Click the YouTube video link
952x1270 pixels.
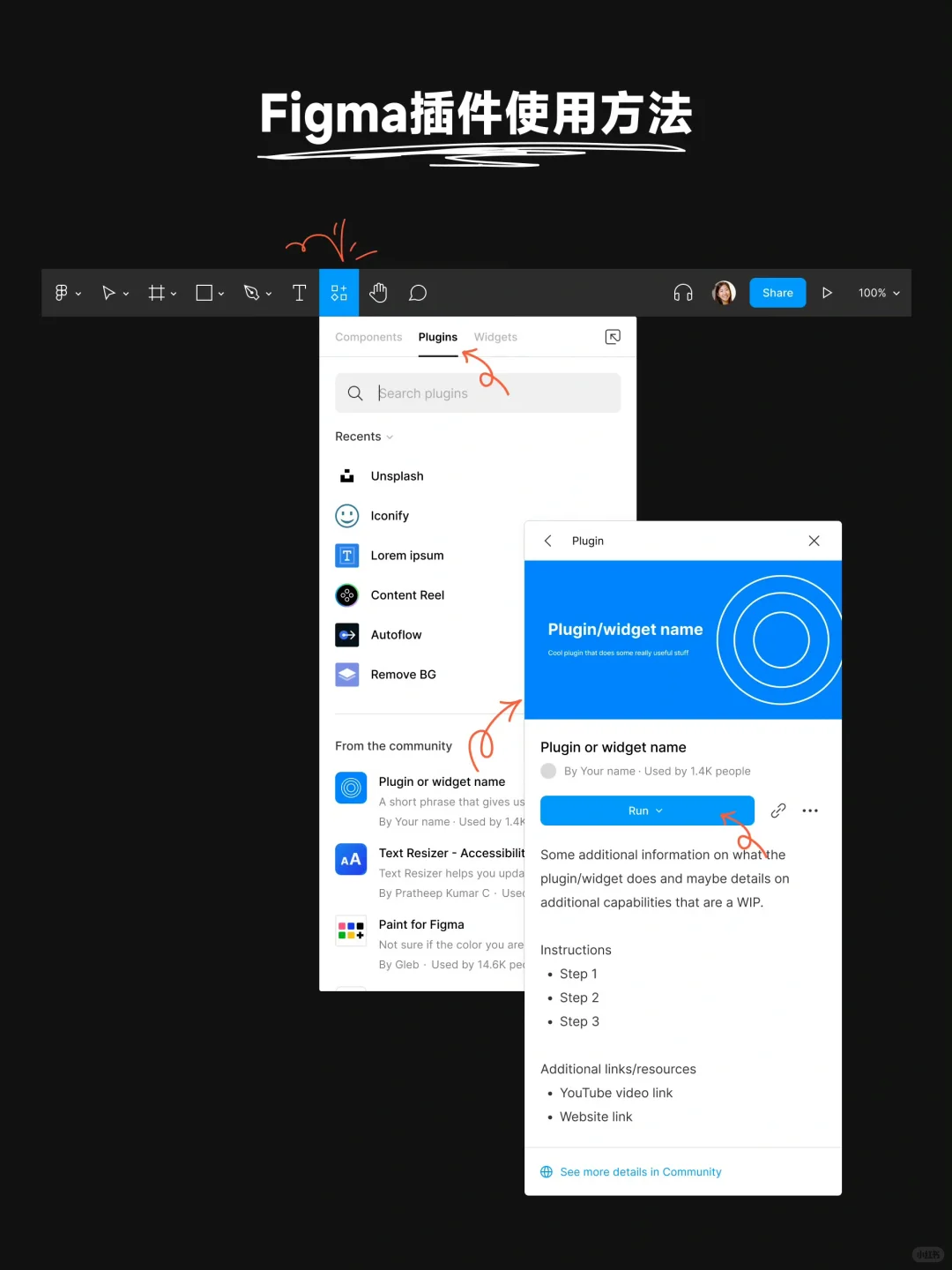[616, 1093]
